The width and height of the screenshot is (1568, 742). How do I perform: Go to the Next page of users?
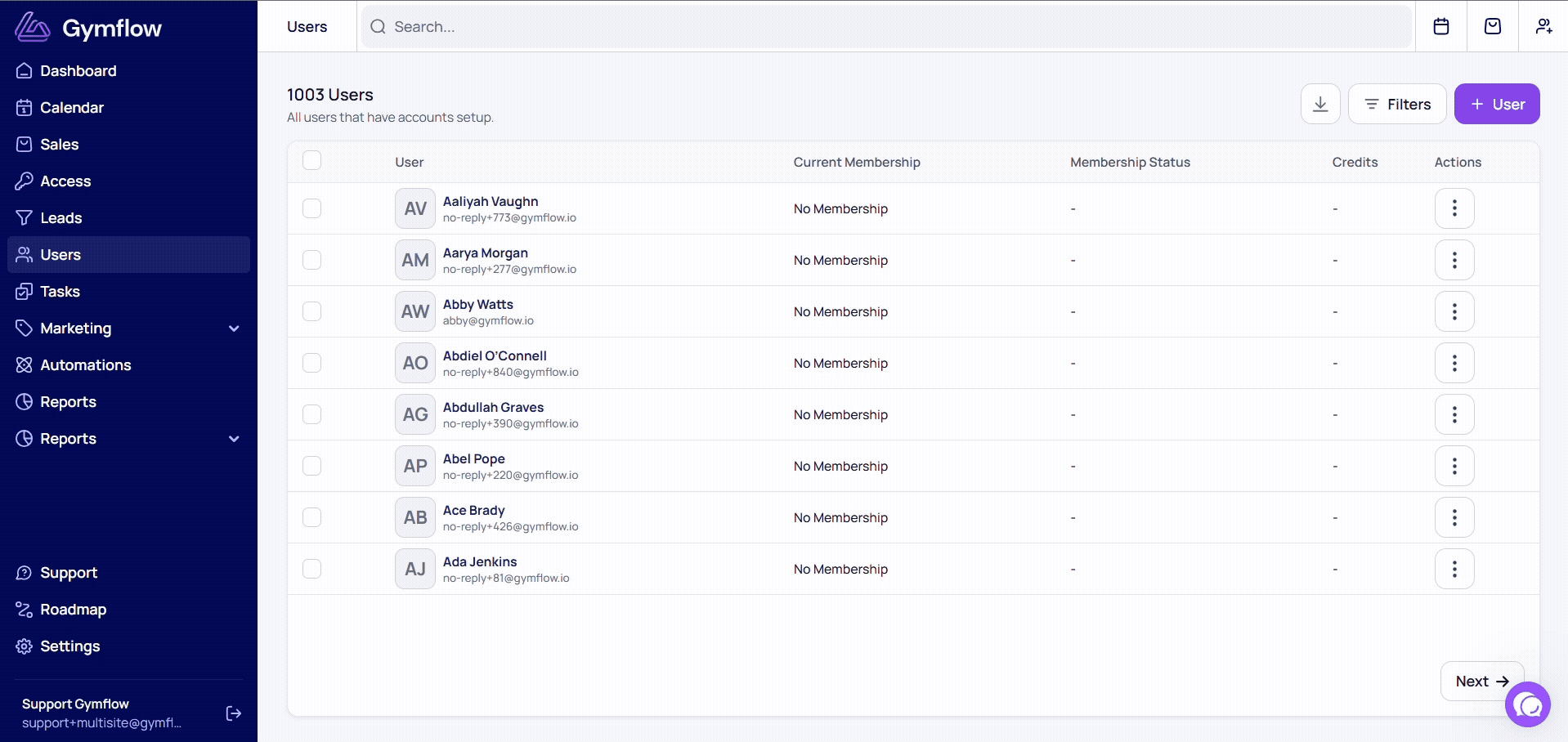point(1482,681)
